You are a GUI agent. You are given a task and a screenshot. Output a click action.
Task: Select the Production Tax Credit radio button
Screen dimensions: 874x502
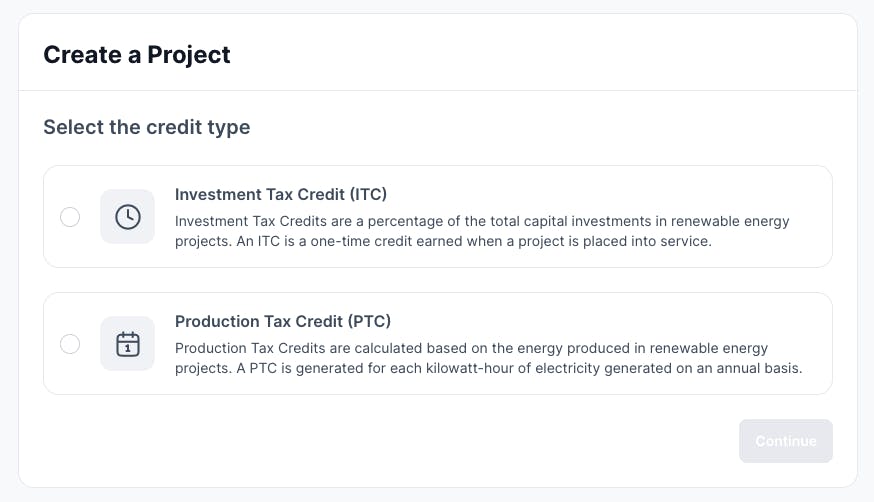click(70, 344)
